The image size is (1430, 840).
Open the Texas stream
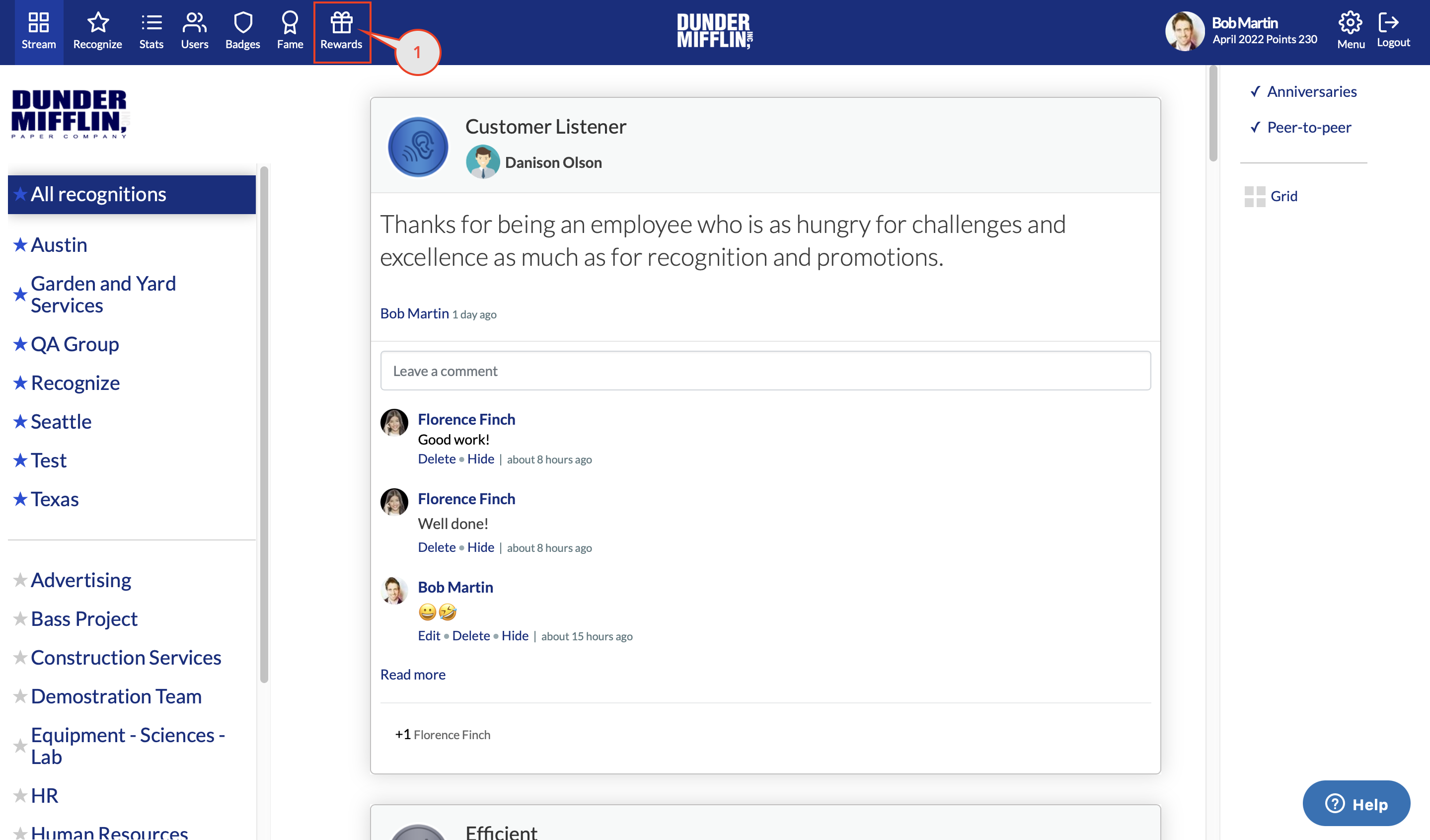55,499
